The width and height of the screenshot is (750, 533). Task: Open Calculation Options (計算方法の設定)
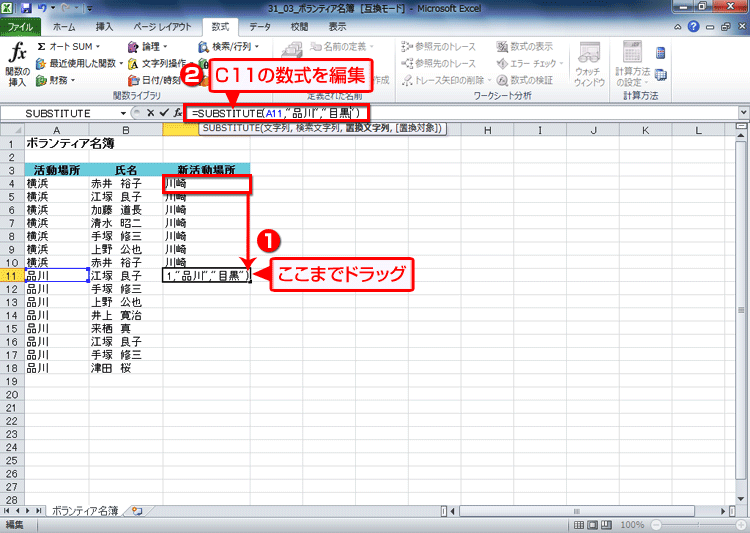click(632, 64)
